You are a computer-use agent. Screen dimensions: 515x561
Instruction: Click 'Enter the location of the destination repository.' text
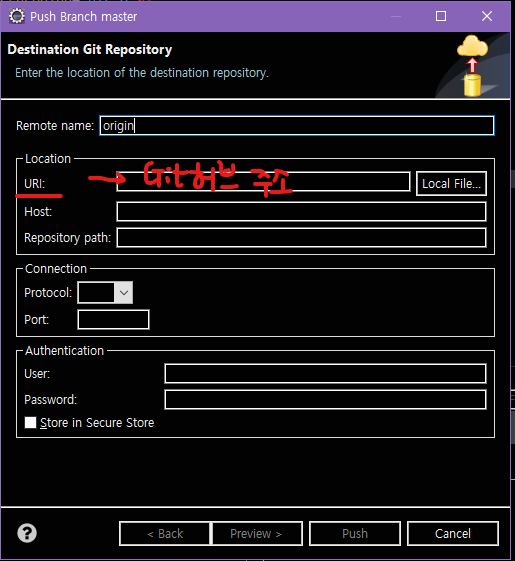(x=142, y=73)
